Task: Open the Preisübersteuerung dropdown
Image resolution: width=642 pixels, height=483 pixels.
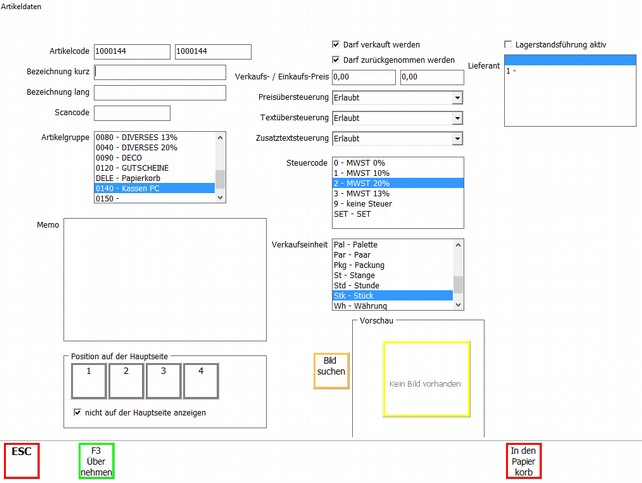Action: coord(457,98)
